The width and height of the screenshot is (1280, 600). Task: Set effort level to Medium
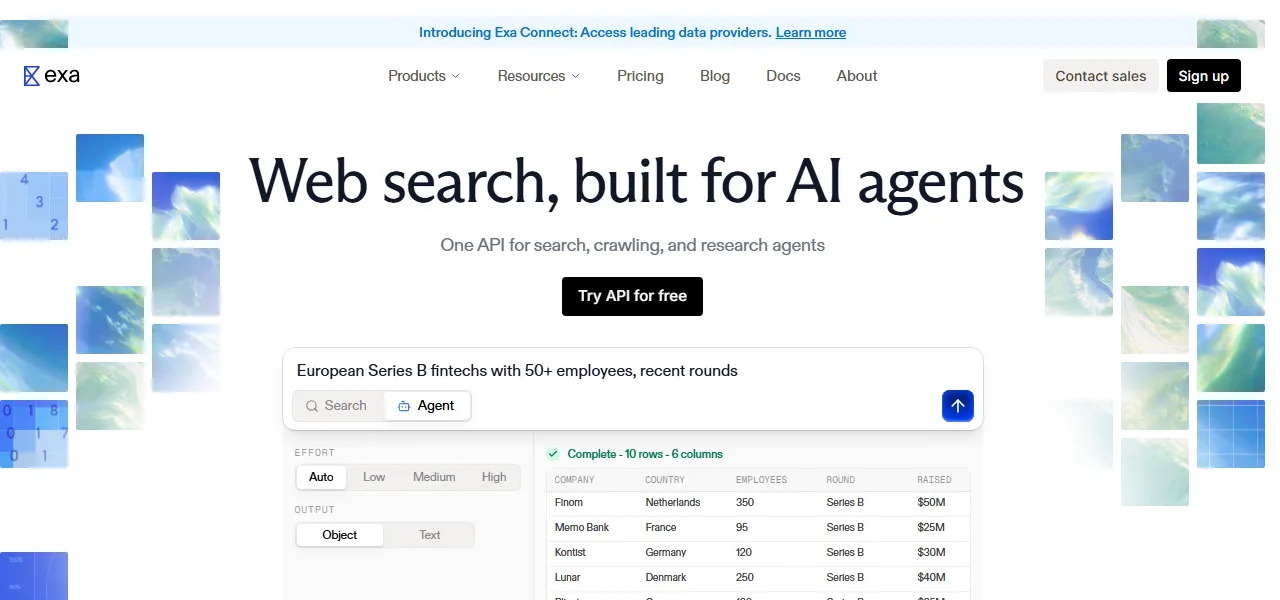point(434,477)
